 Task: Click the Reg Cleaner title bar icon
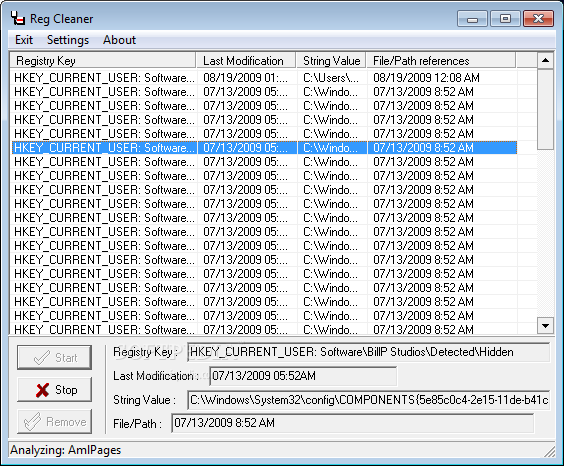pyautogui.click(x=17, y=18)
